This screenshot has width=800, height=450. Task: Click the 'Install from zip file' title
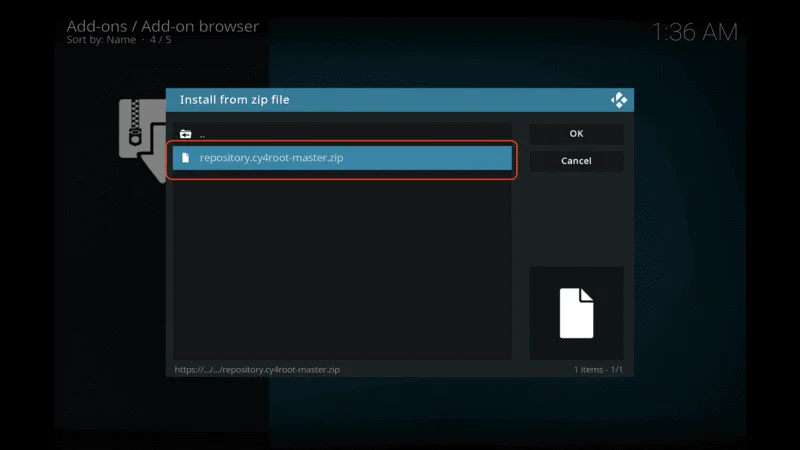pos(235,99)
